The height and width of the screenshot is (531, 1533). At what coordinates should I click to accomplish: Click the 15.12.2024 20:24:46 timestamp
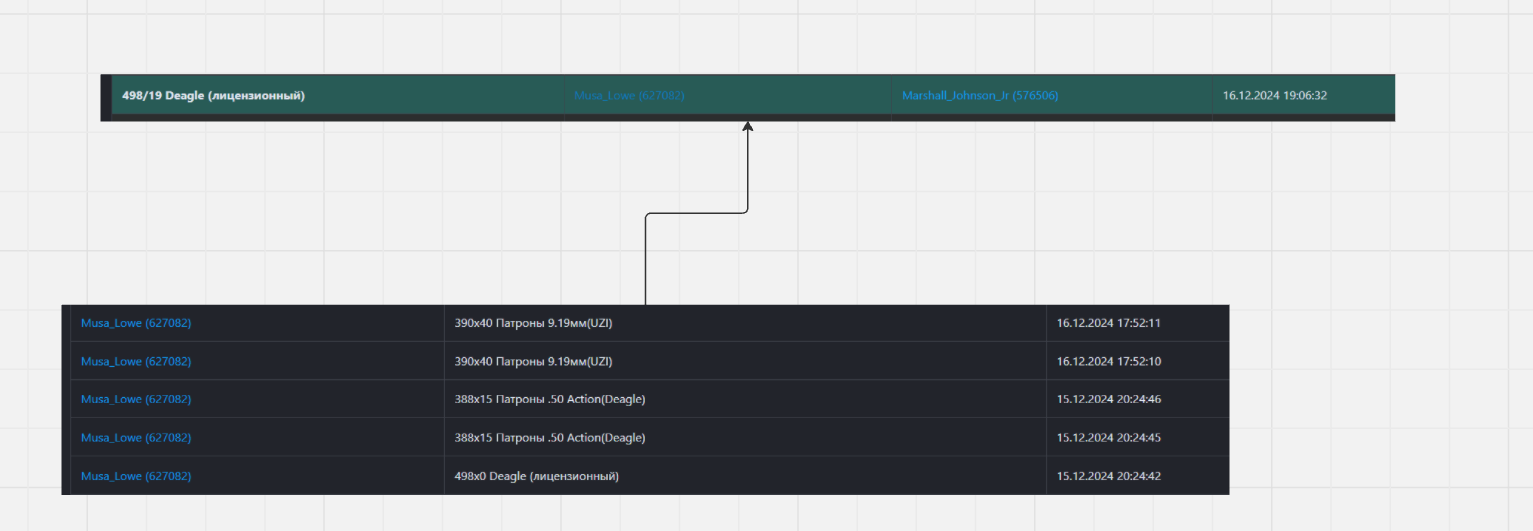click(1108, 399)
